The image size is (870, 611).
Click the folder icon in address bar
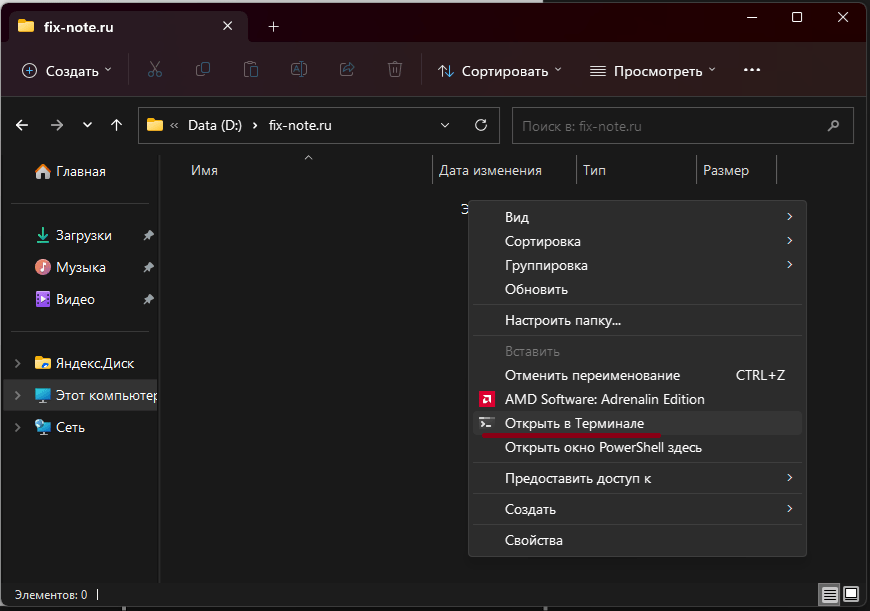coord(155,125)
